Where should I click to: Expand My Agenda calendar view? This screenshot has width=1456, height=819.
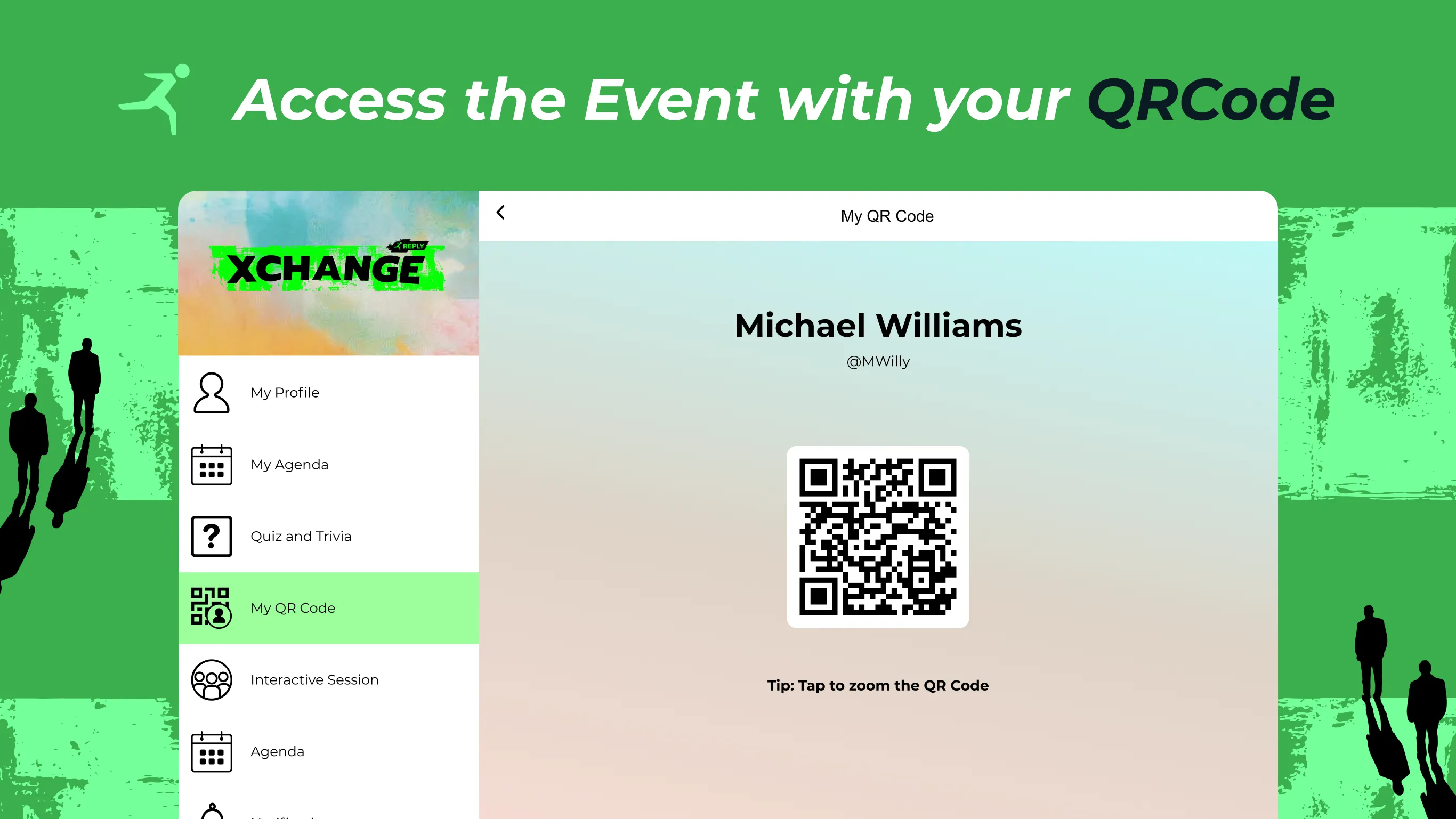[290, 464]
